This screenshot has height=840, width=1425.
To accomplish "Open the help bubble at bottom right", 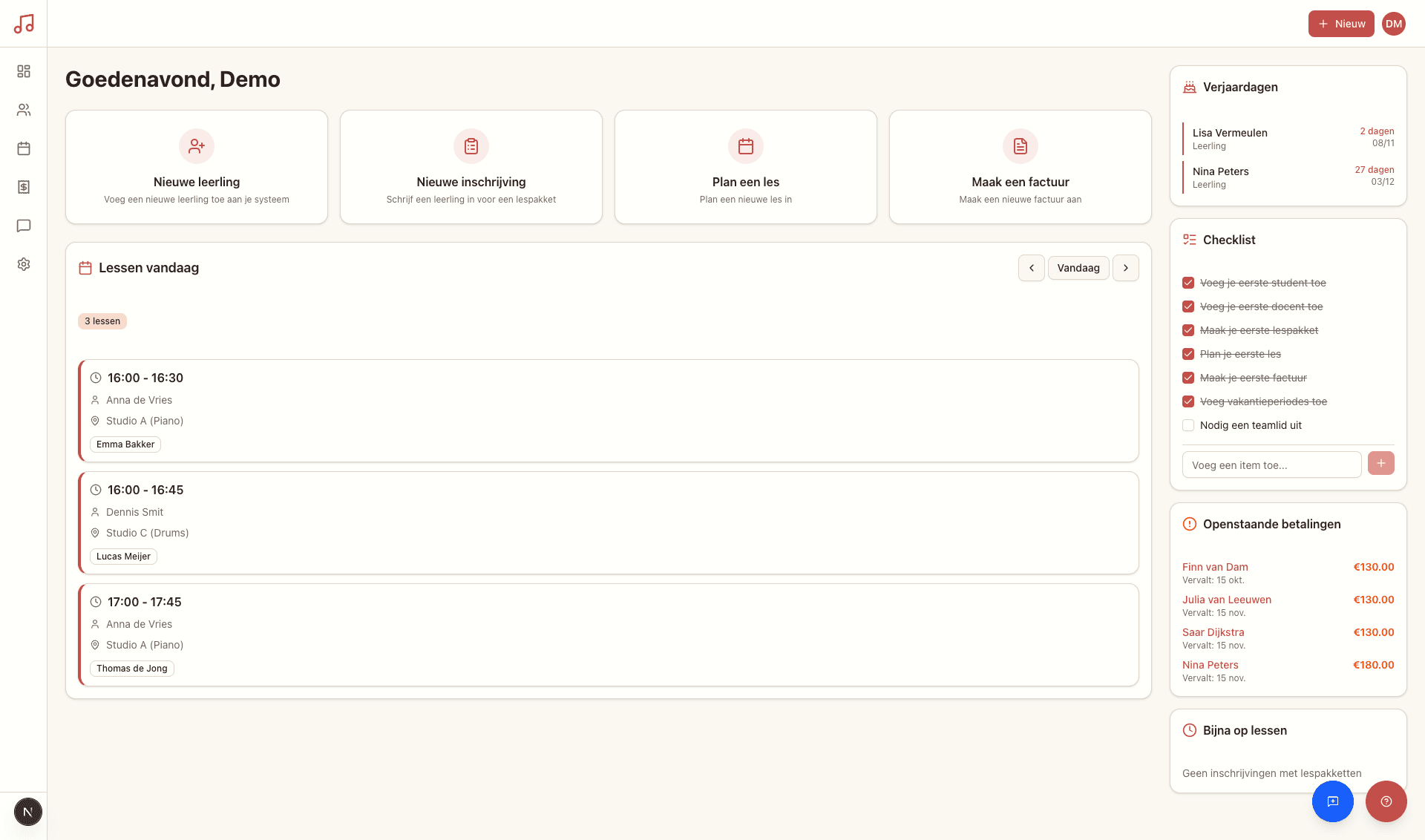I will [x=1386, y=801].
